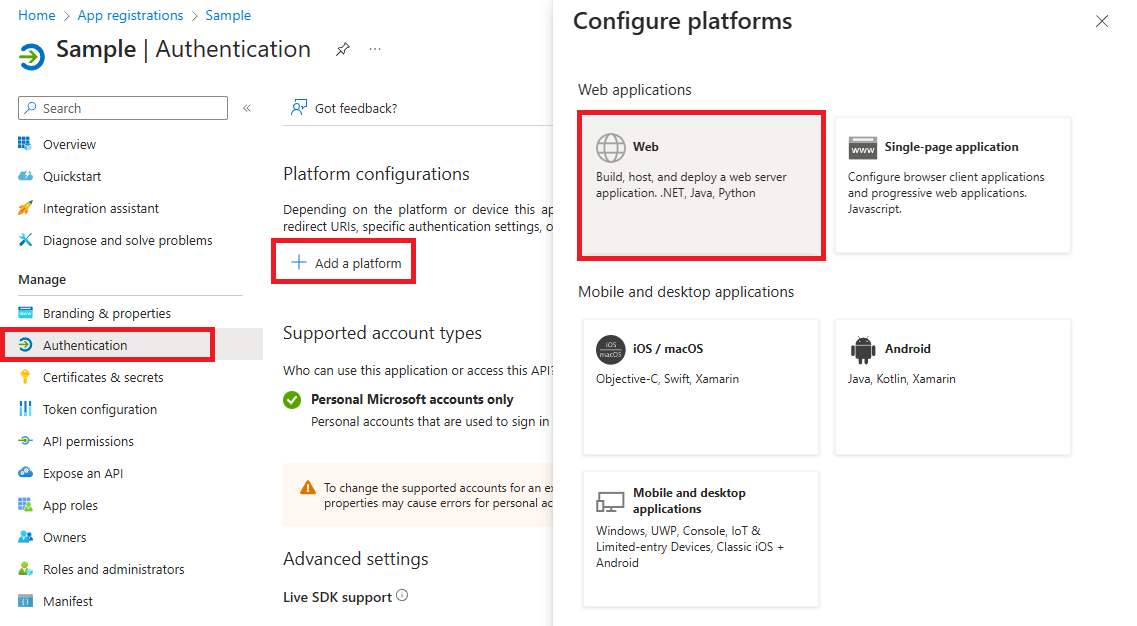Collapse the sidebar with the double chevron

tap(247, 108)
